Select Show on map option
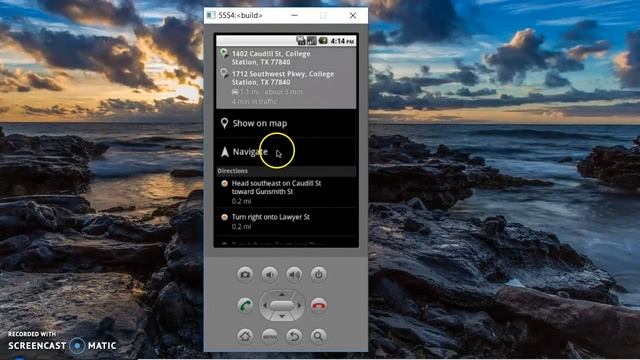640x360 pixels. 286,123
